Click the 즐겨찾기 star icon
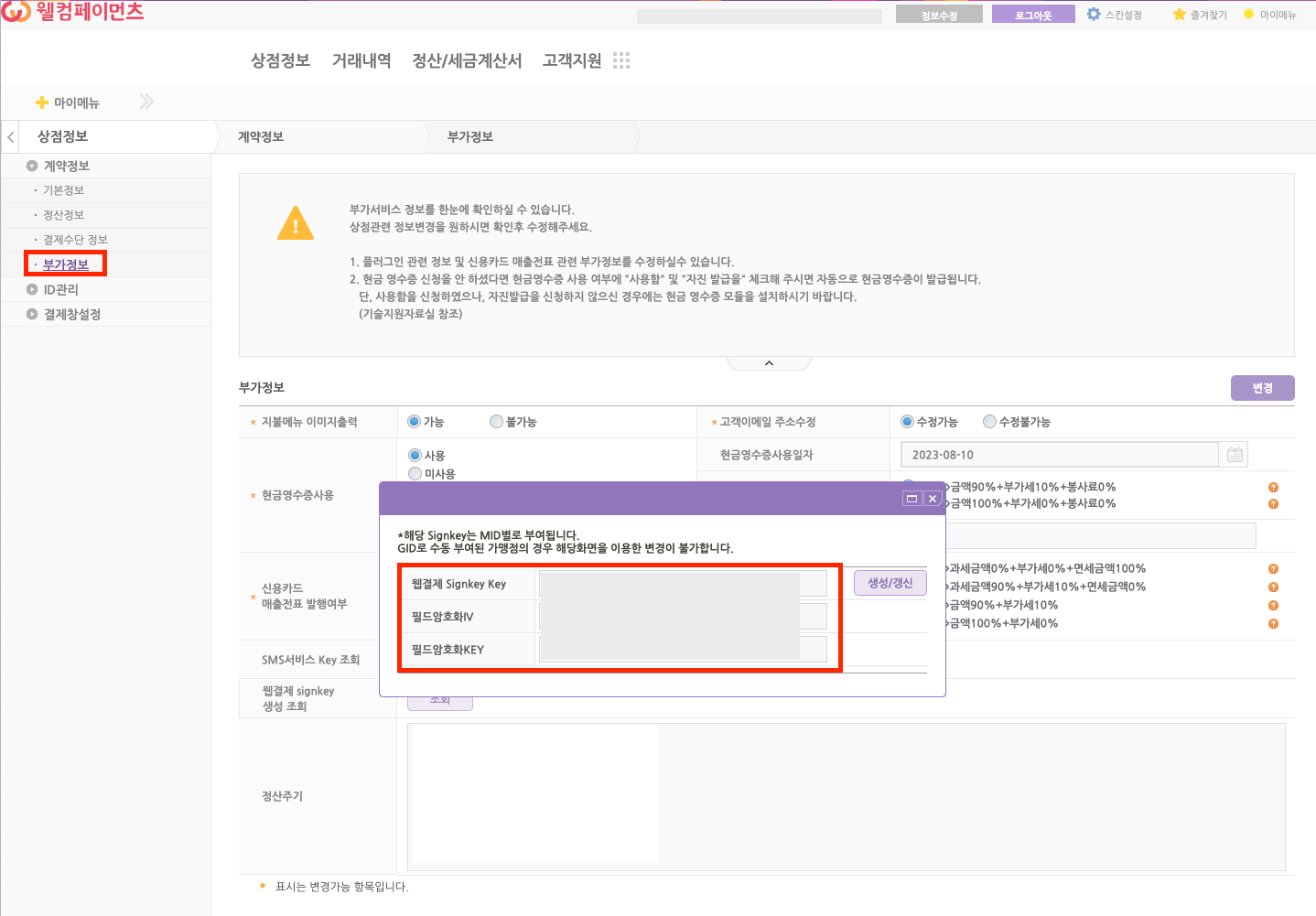This screenshot has width=1316, height=916. [1180, 15]
